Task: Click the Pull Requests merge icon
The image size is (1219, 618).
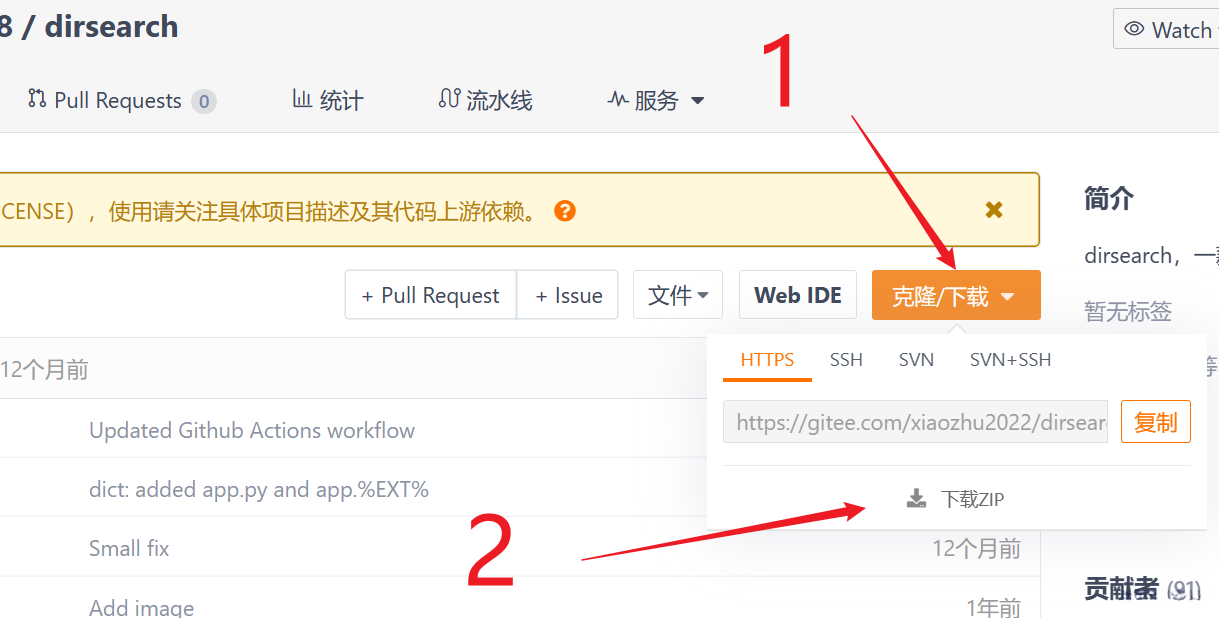Action: tap(37, 98)
